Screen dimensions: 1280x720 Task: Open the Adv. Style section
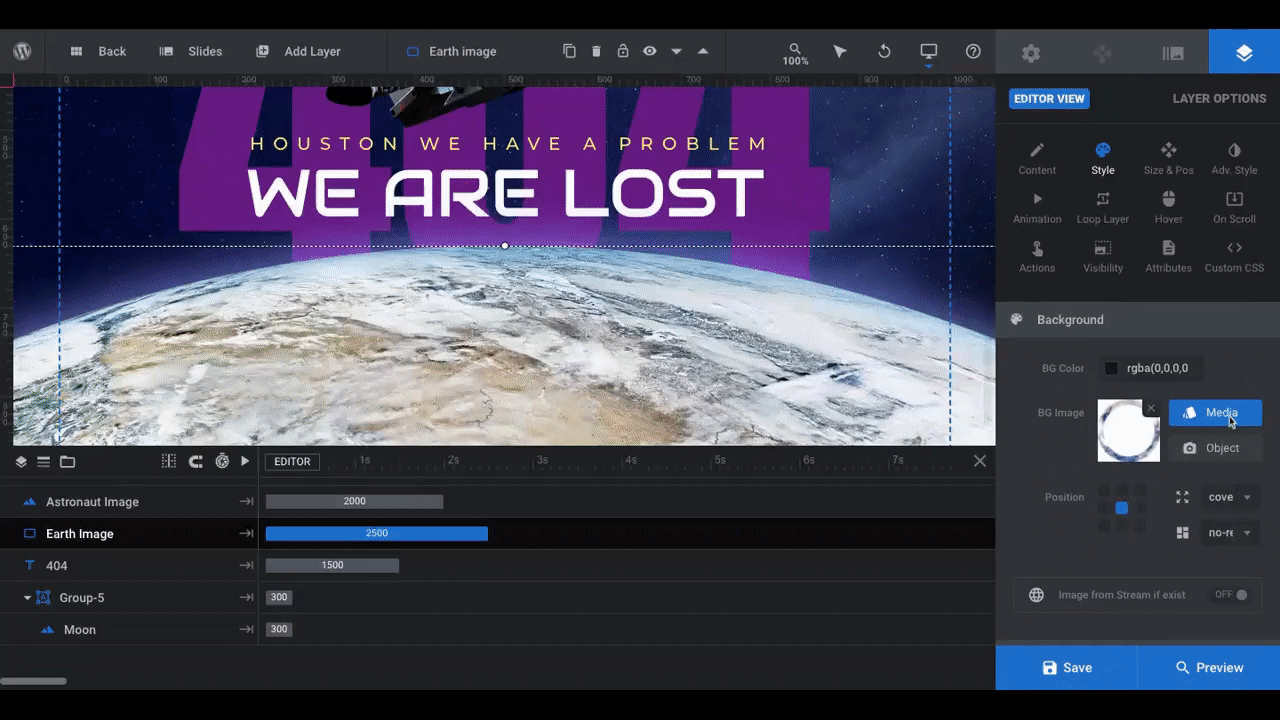click(1234, 159)
